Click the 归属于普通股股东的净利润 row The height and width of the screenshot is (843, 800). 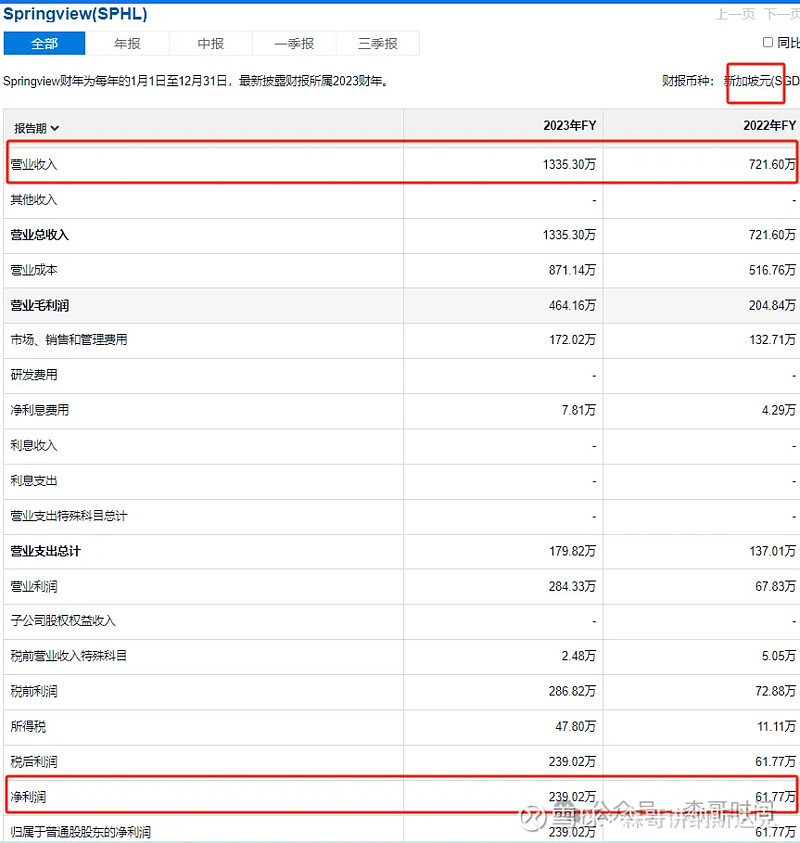(78, 830)
